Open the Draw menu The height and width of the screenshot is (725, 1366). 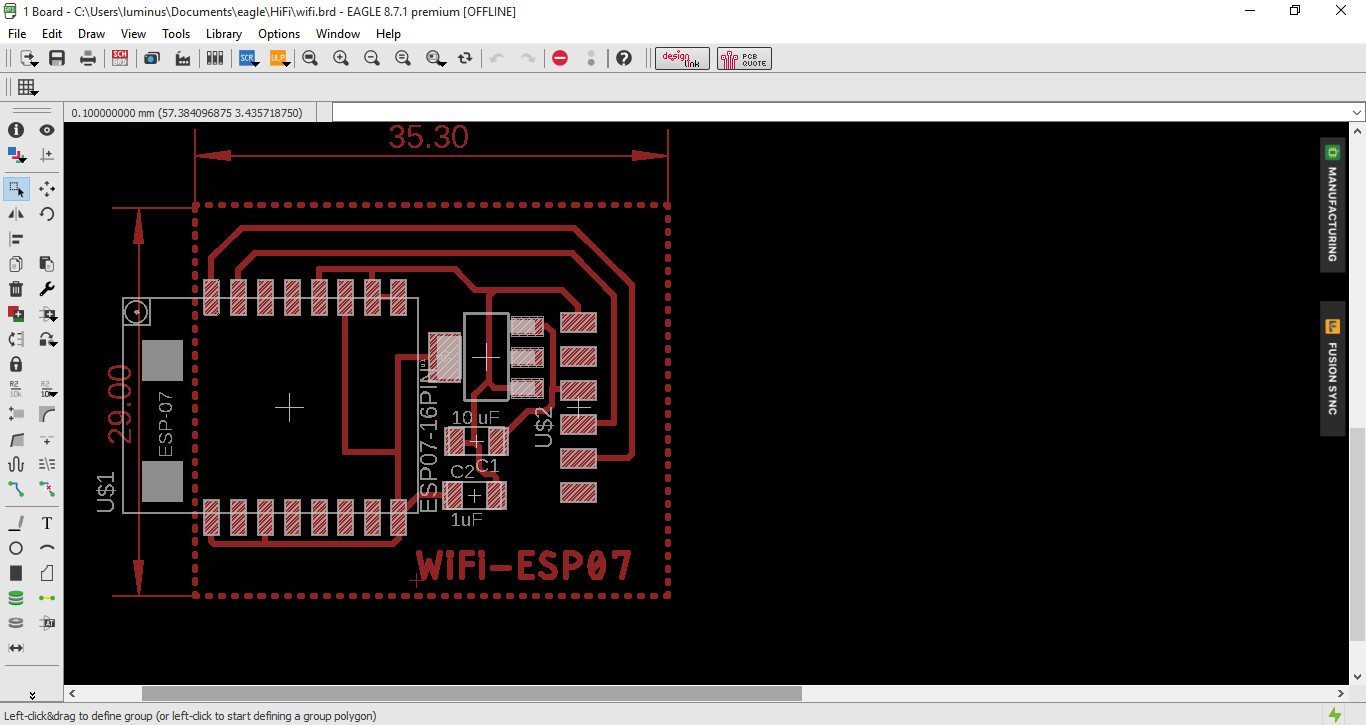point(91,33)
